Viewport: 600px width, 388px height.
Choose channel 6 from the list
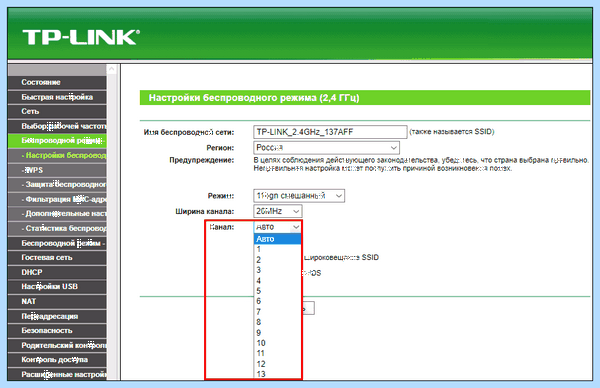278,301
